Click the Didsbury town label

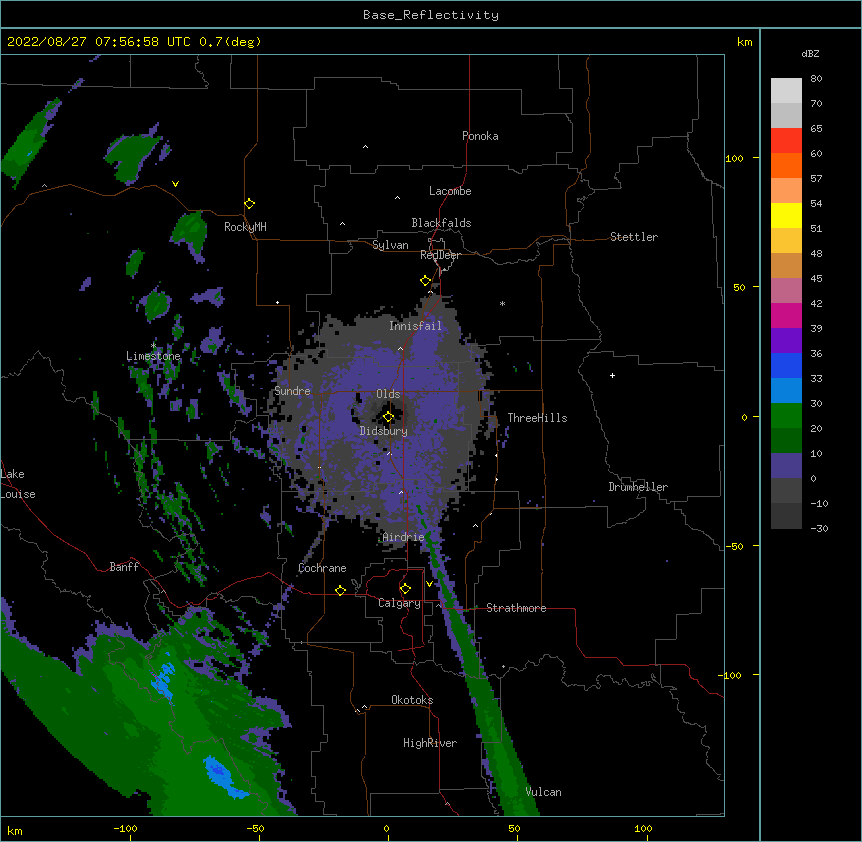coord(384,431)
